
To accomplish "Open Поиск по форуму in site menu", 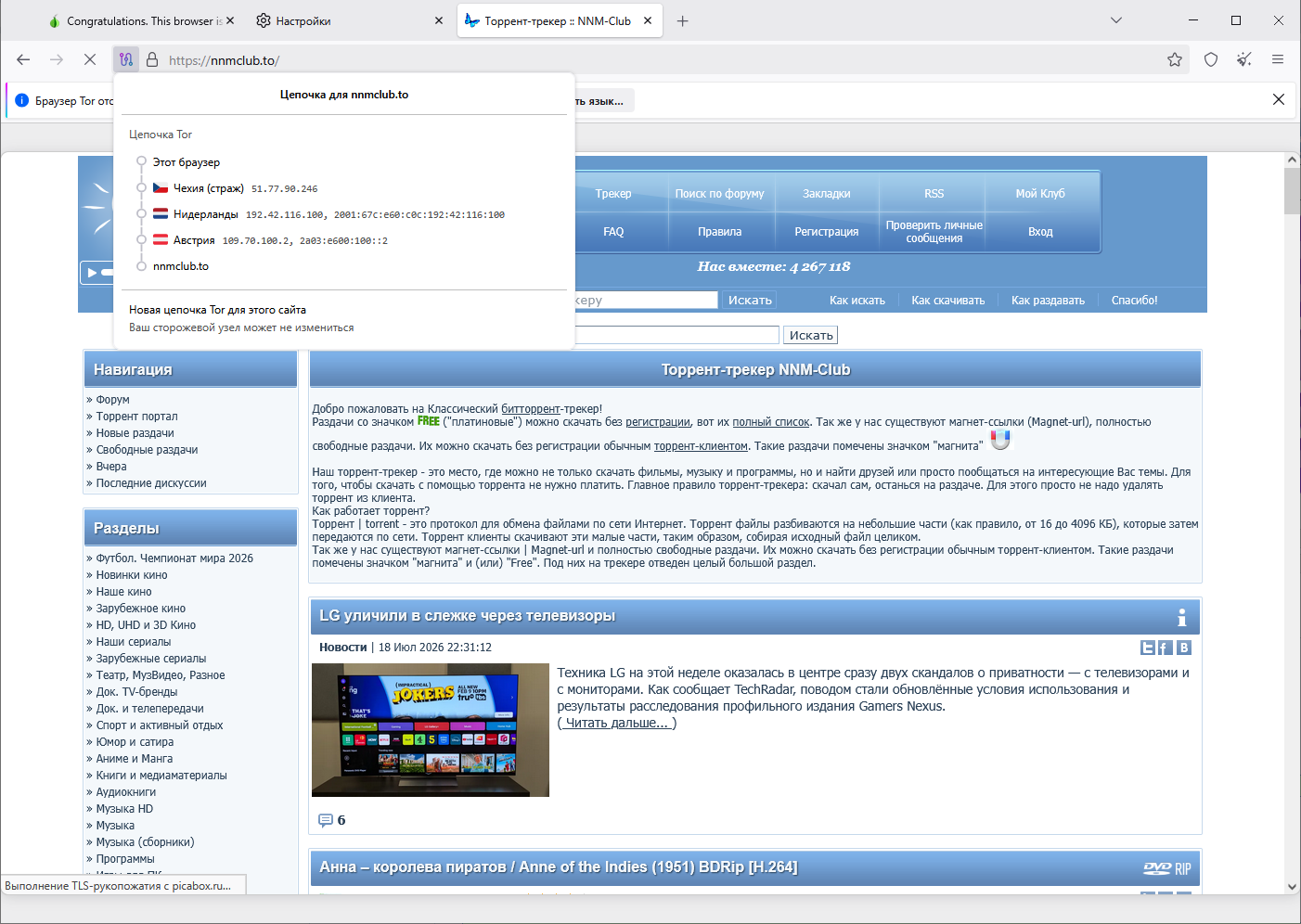I will click(719, 194).
